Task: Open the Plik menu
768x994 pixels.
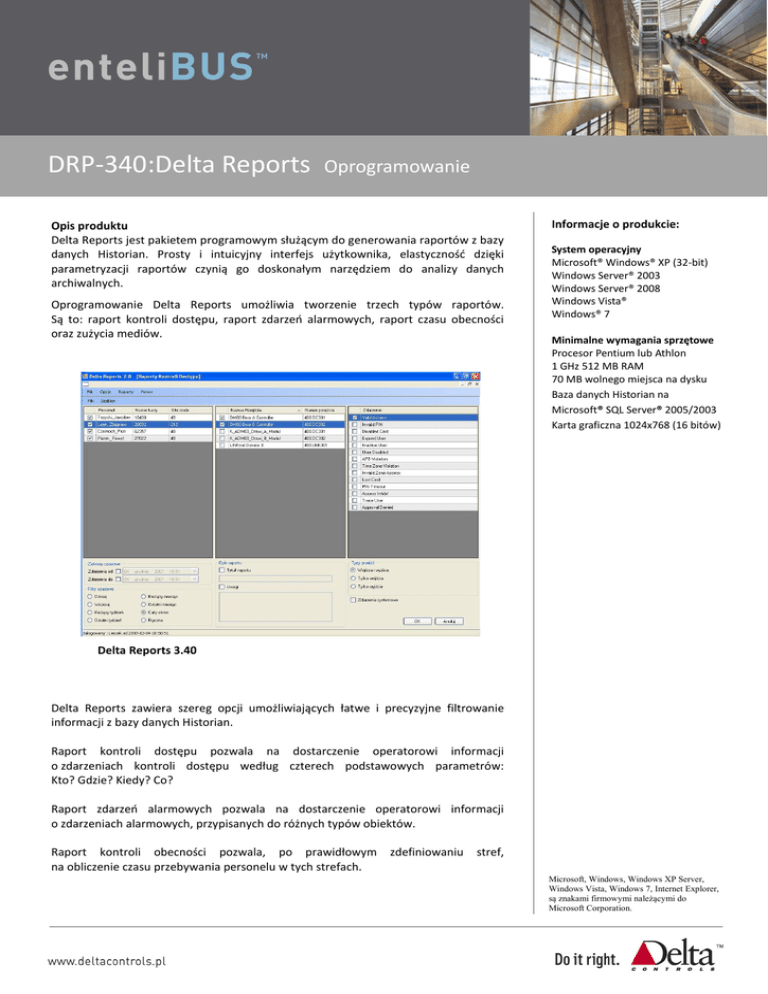Action: (88, 390)
